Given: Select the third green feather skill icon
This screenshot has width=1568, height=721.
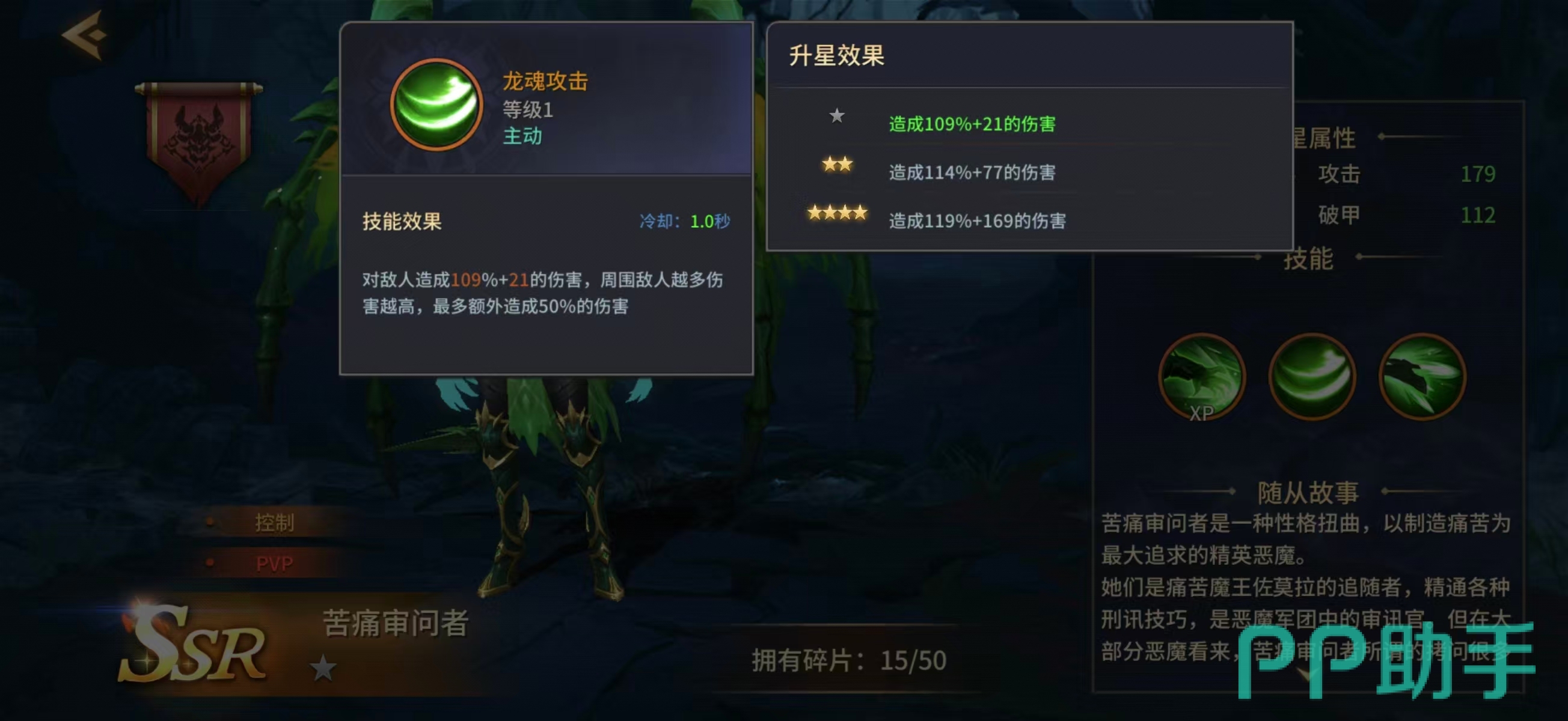Looking at the screenshot, I should tap(1423, 377).
